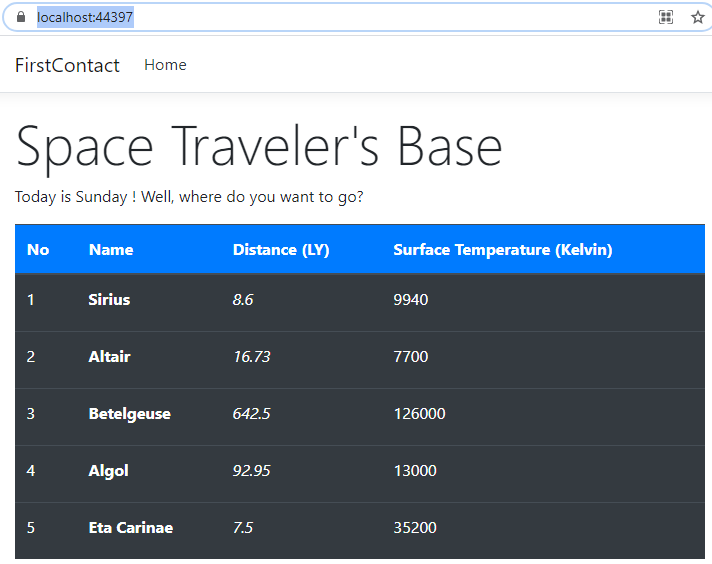Click the Altair row name
The height and width of the screenshot is (564, 712).
coord(109,357)
